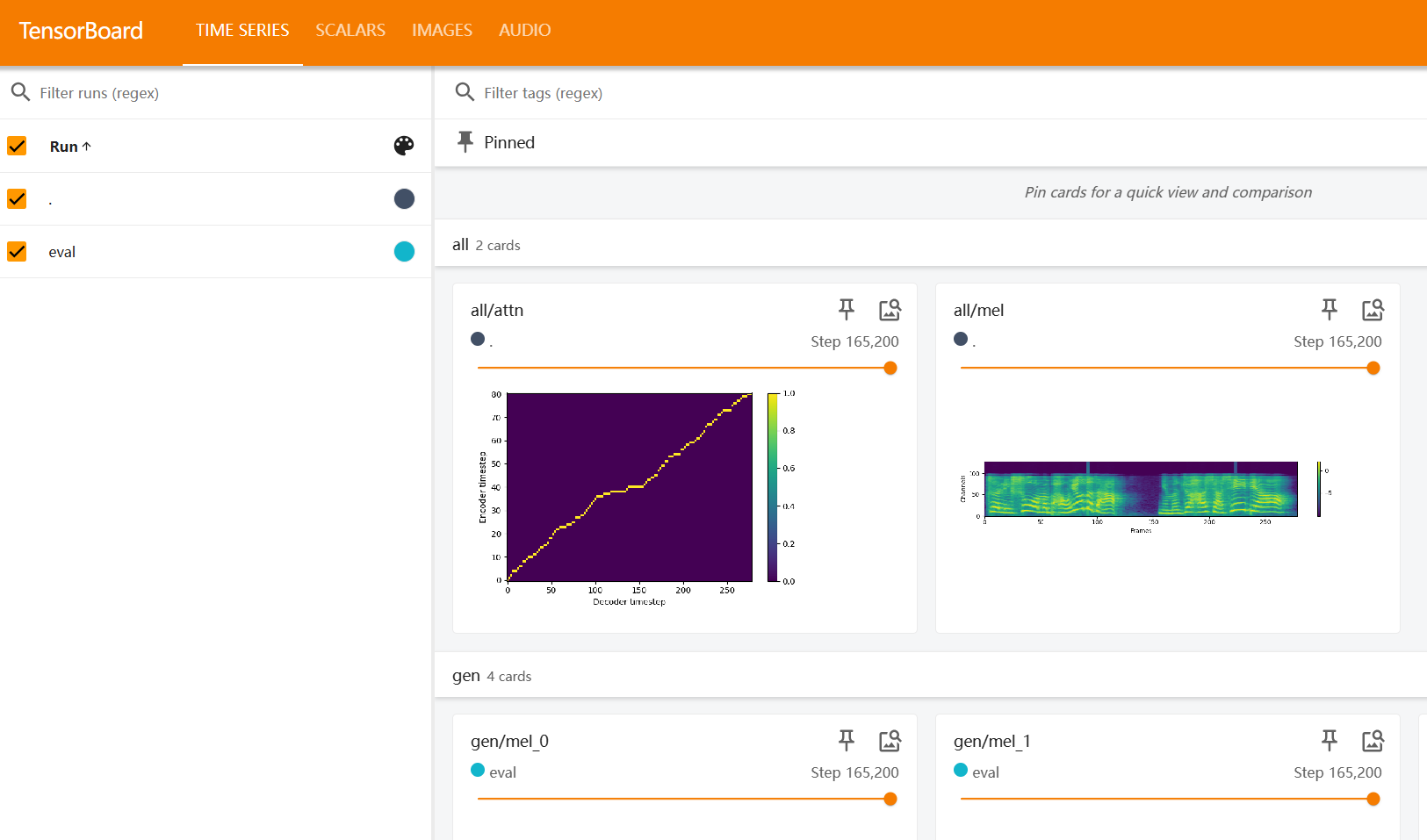Toggle the select-all runs checkbox
The height and width of the screenshot is (840, 1427).
tap(17, 146)
